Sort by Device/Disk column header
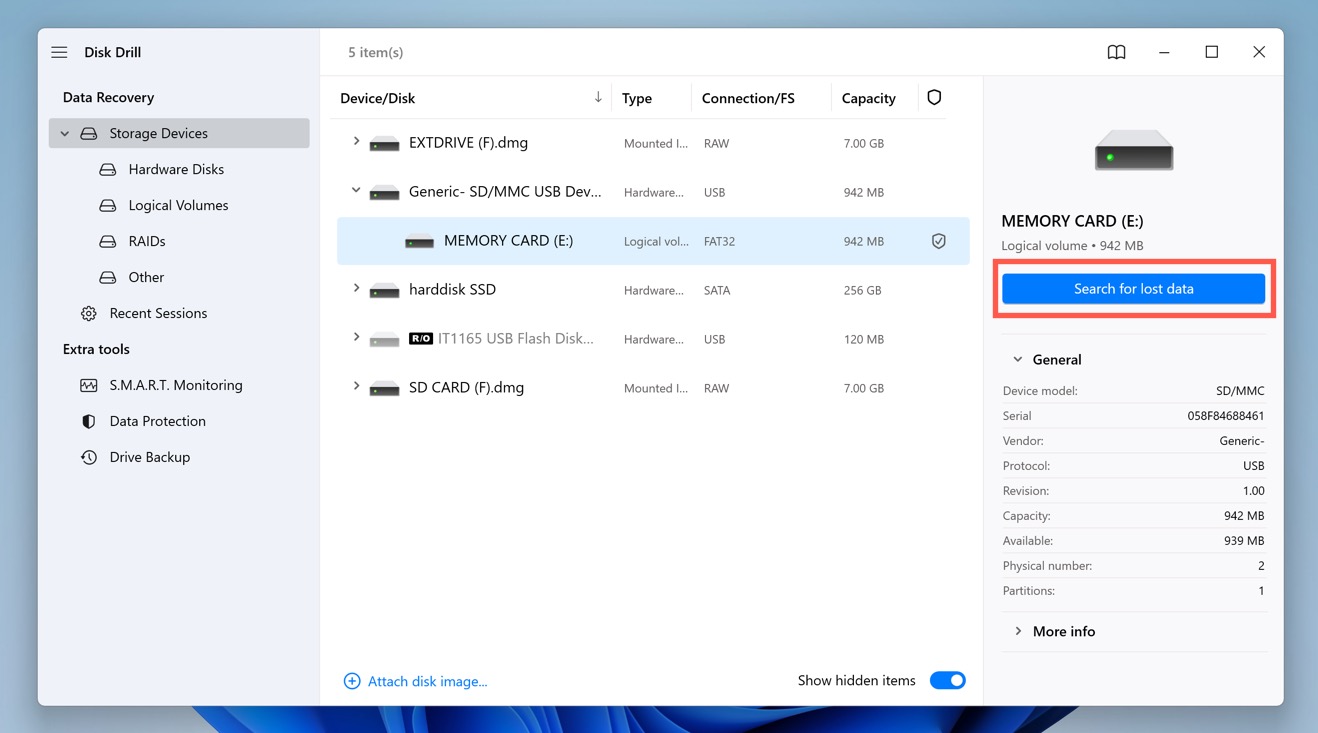The height and width of the screenshot is (733, 1318). click(377, 98)
